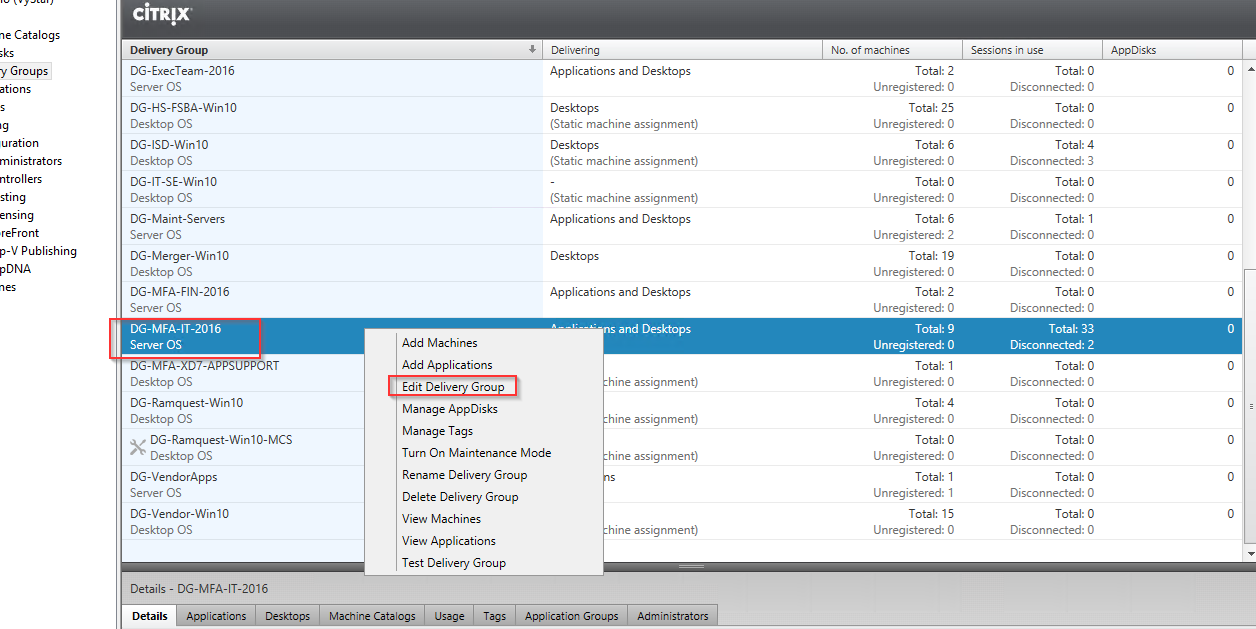Open the Machine Catalogs tab
Screen dimensions: 1256x629
[372, 616]
